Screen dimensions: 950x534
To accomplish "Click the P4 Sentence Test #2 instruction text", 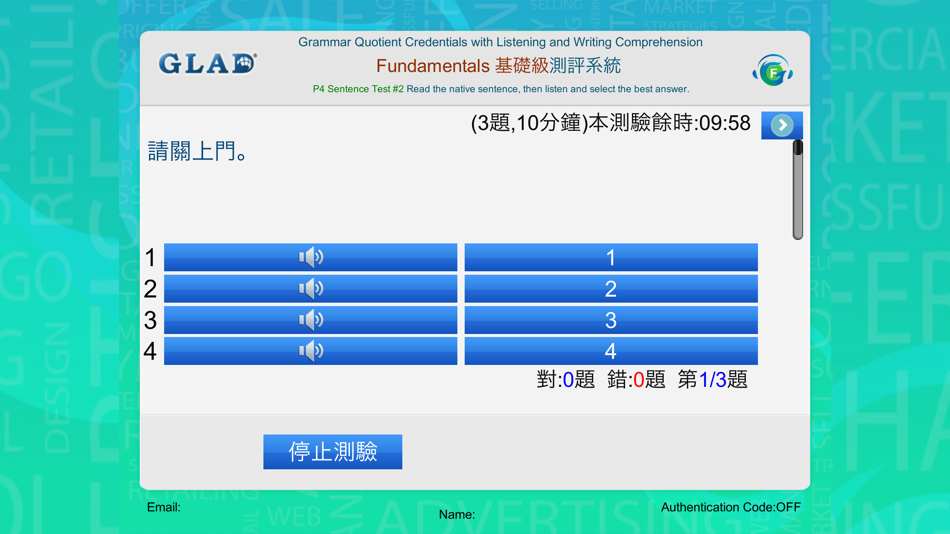I will pos(500,89).
